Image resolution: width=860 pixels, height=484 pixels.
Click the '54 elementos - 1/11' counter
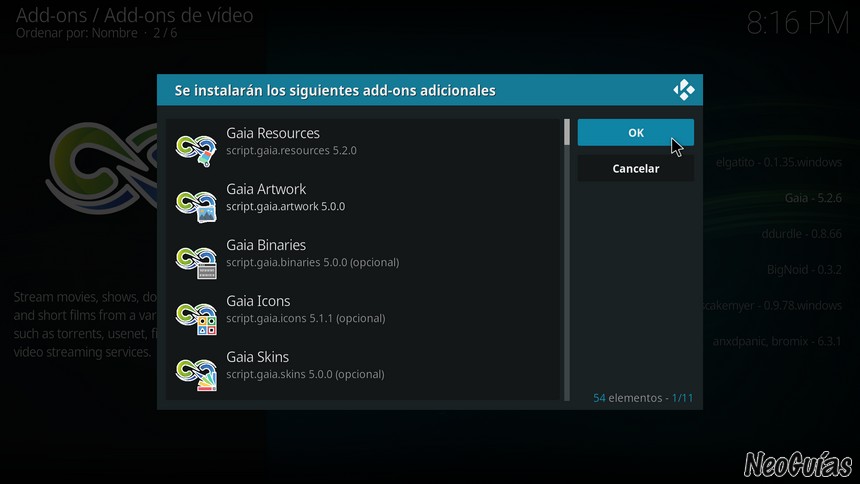pyautogui.click(x=643, y=398)
